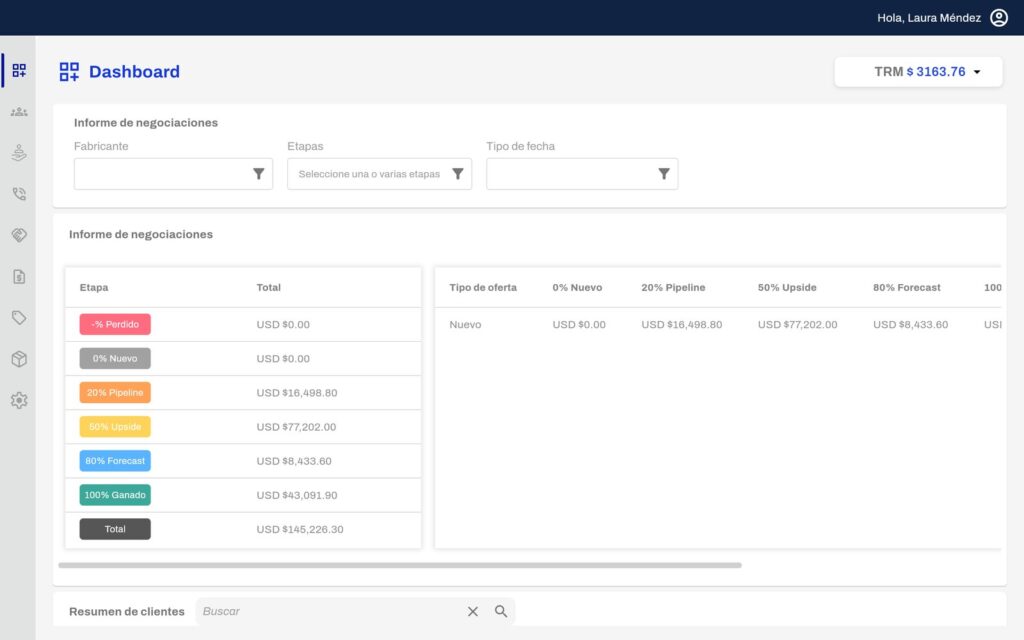Click USD $16,498.80 in the Etapa table
Viewport: 1024px width, 640px height.
(x=296, y=392)
